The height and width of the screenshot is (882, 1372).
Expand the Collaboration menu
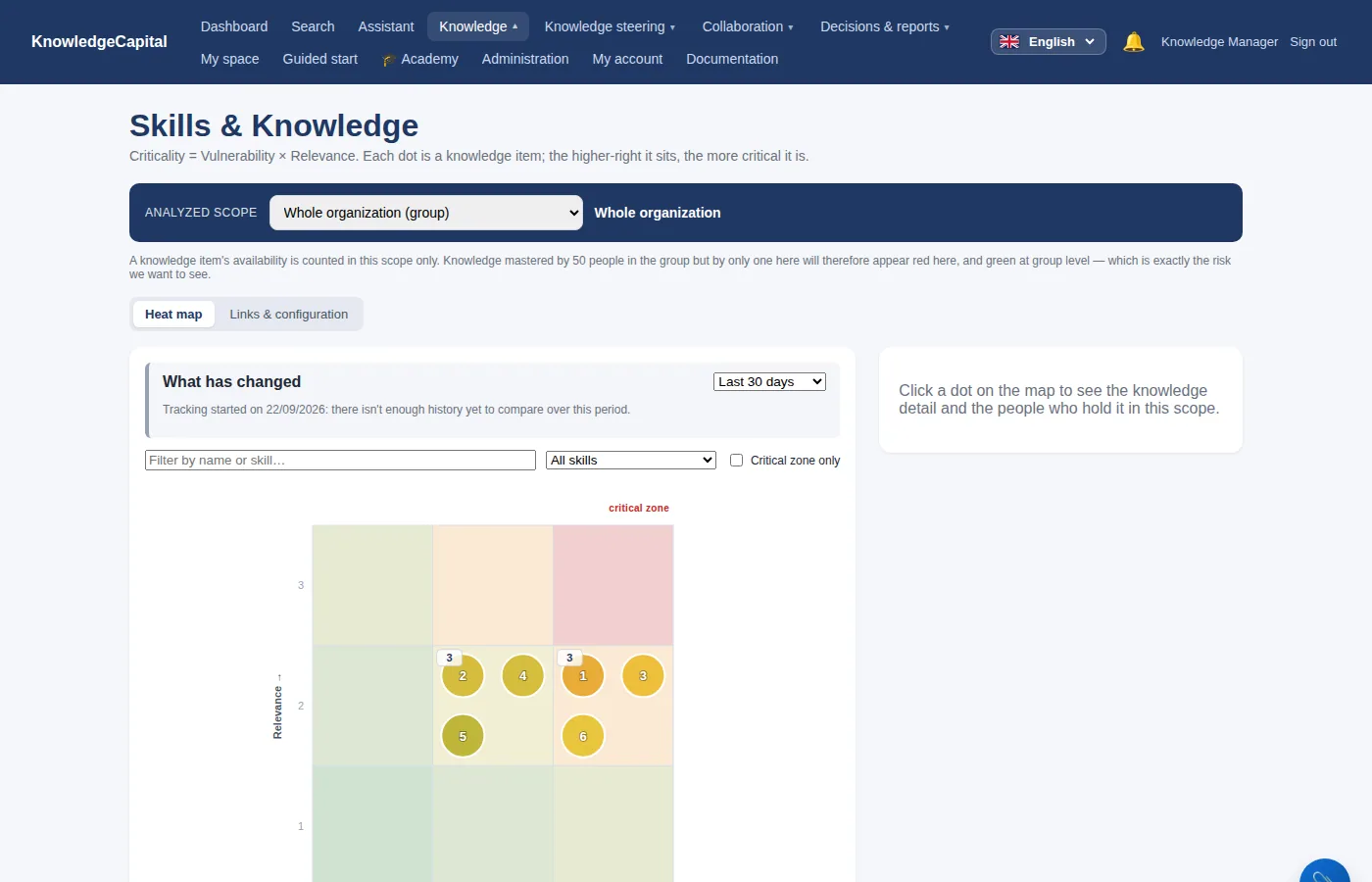pos(748,26)
